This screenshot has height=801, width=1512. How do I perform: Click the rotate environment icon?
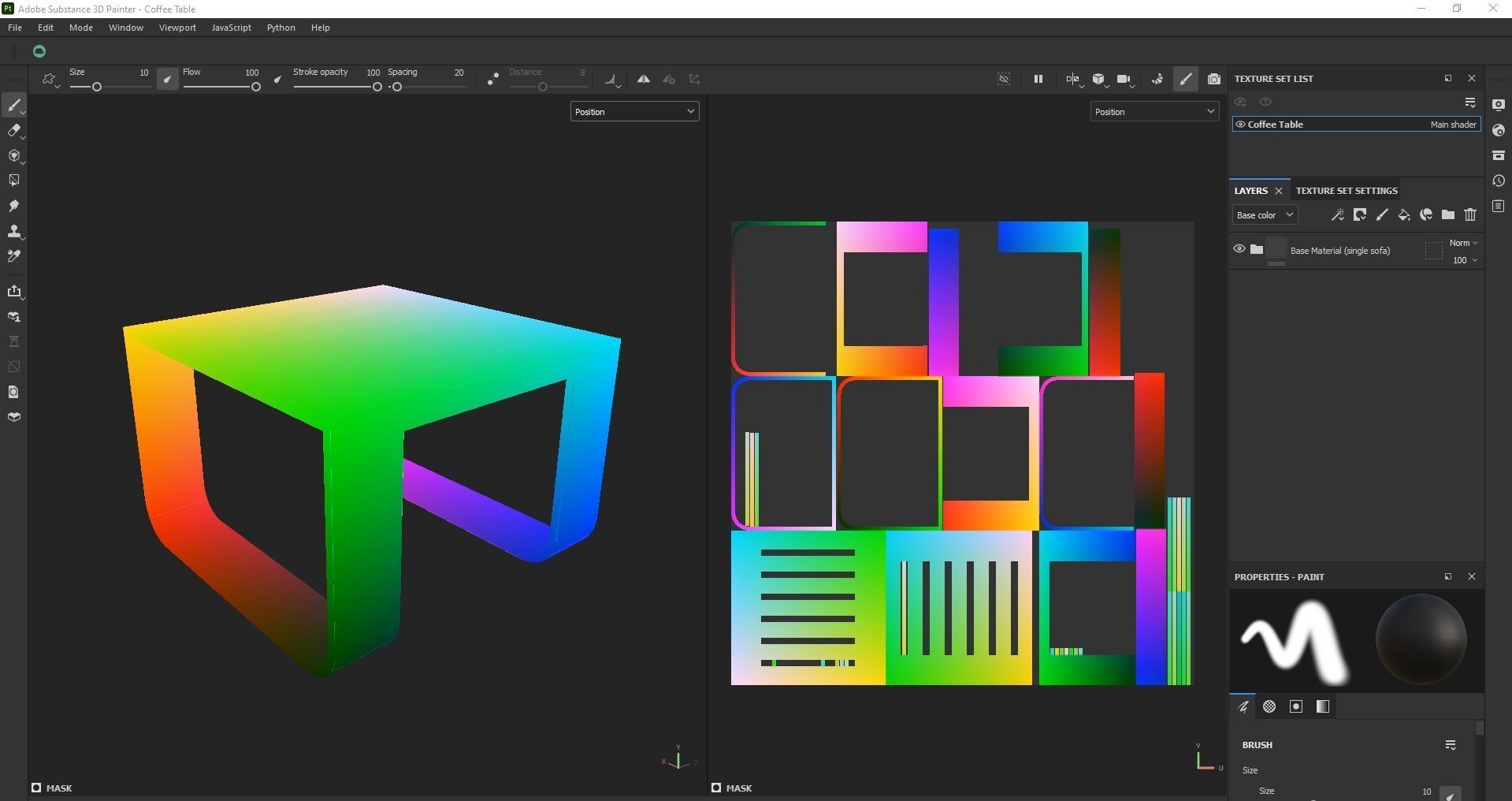[x=1157, y=79]
